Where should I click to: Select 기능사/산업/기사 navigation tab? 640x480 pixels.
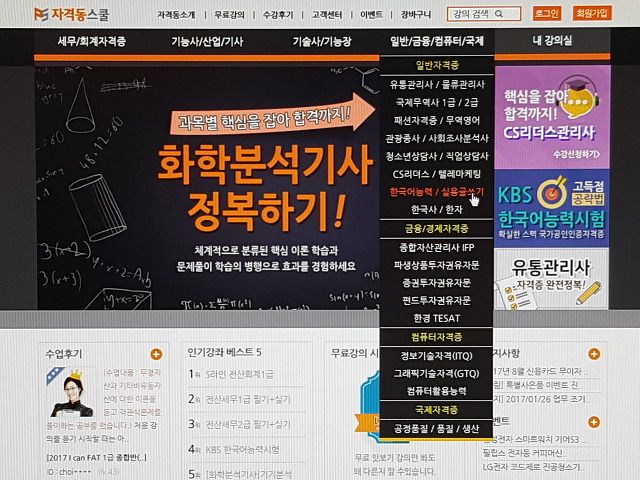point(207,41)
